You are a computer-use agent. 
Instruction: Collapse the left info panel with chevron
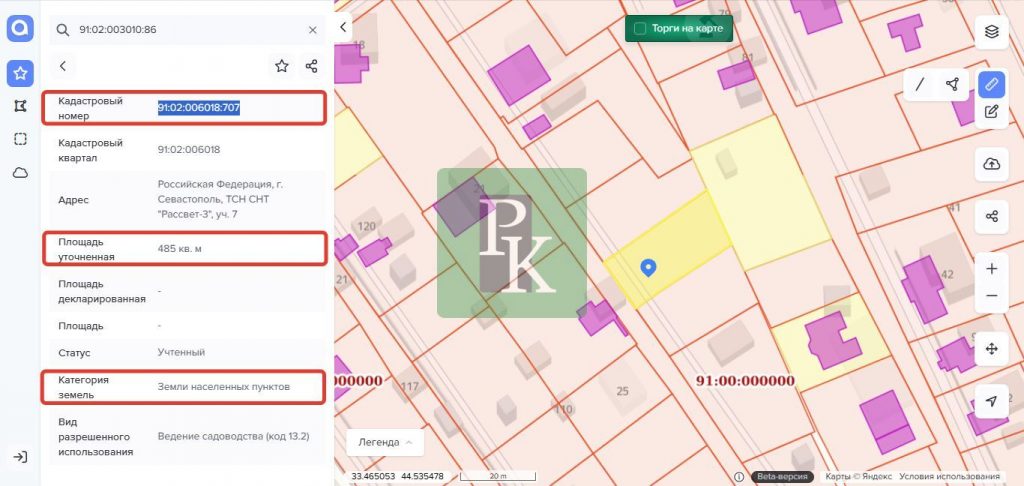pyautogui.click(x=344, y=27)
